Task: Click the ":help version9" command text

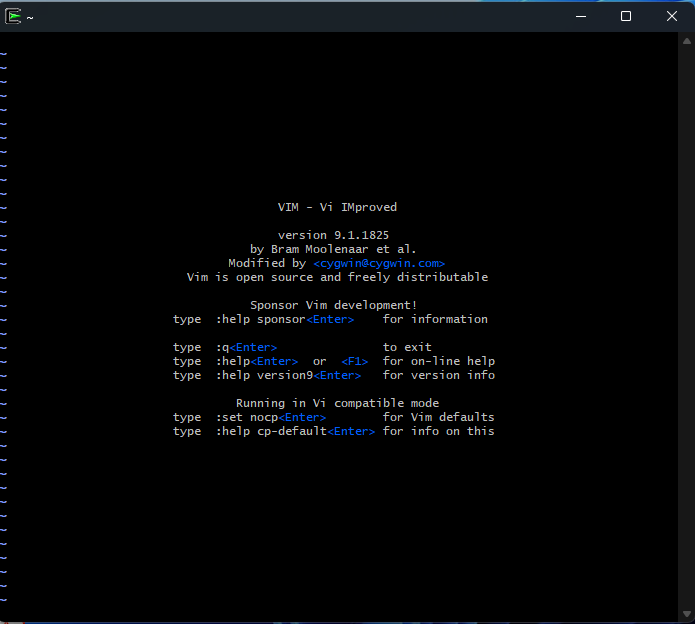Action: coord(264,375)
